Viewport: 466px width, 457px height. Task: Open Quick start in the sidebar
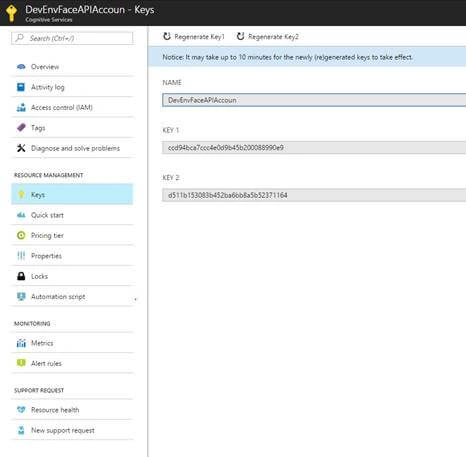click(72, 215)
